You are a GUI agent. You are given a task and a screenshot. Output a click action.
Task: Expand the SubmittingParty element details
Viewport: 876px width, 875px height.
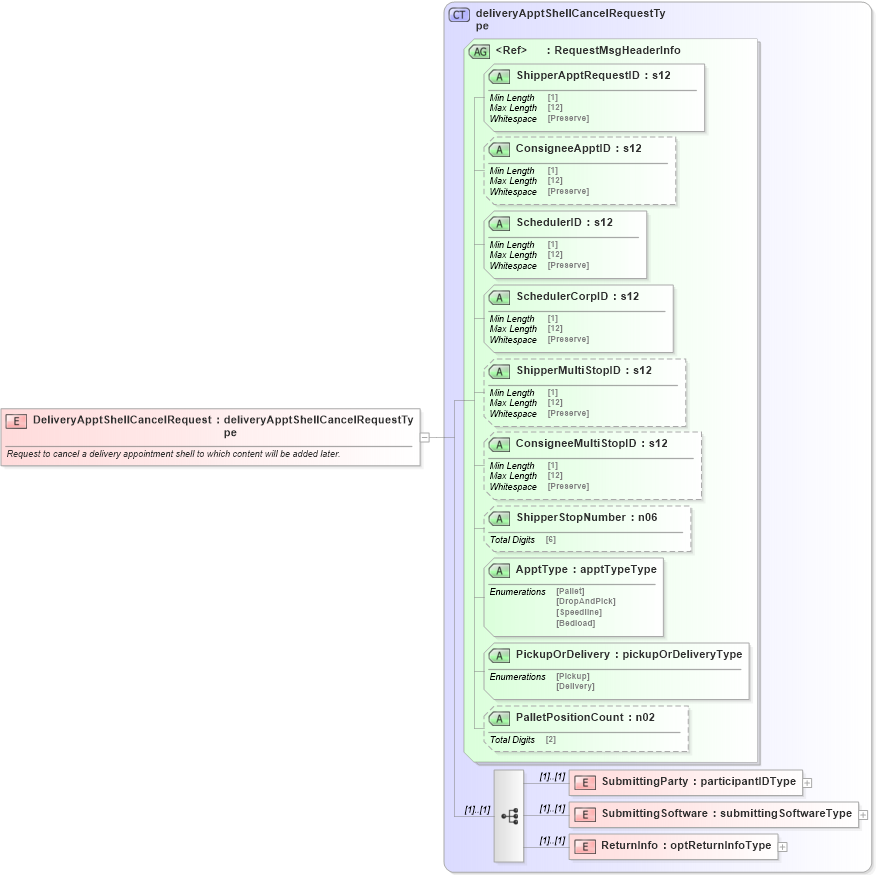(x=806, y=783)
